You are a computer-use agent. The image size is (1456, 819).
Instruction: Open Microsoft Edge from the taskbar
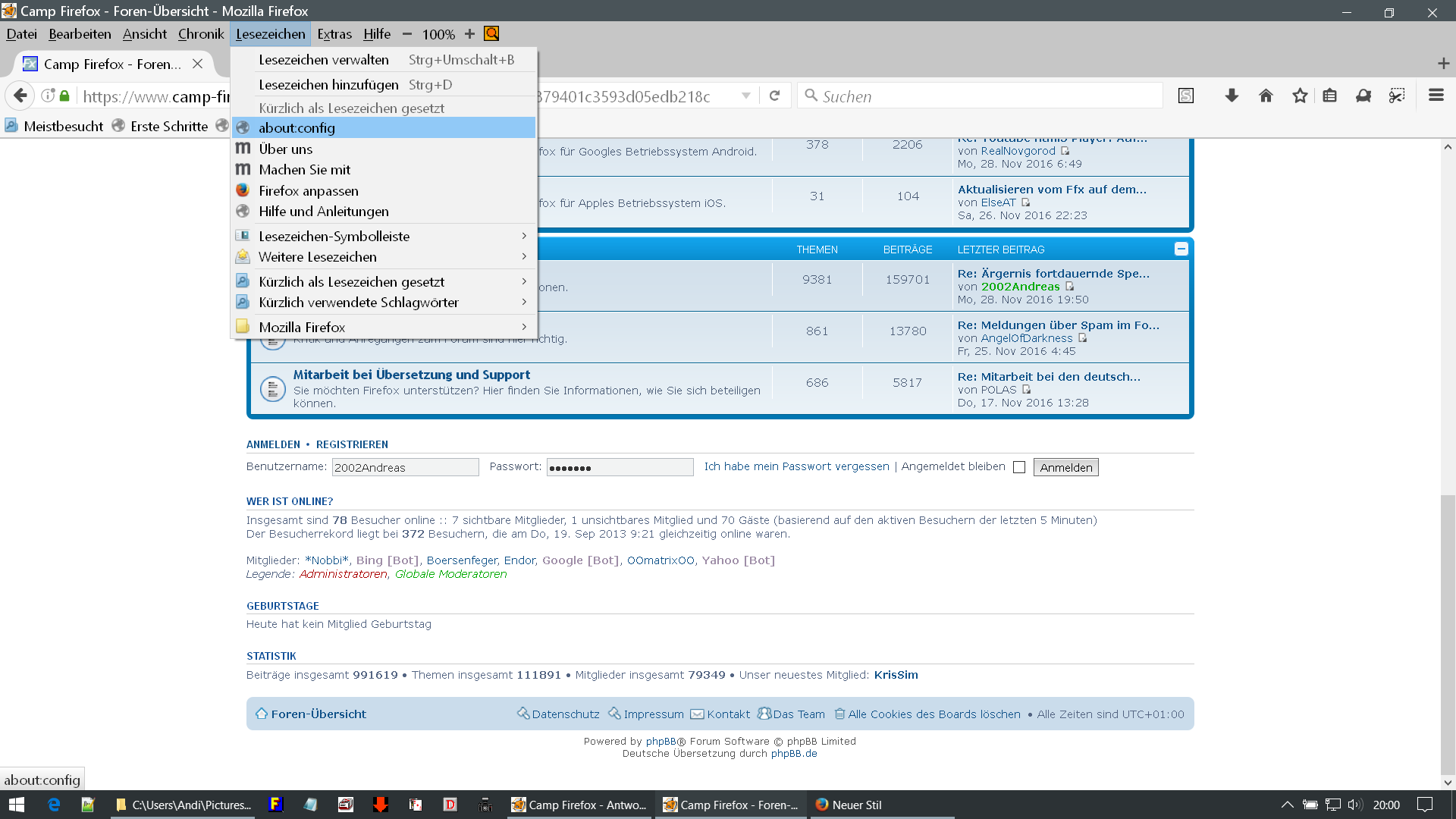pos(54,805)
